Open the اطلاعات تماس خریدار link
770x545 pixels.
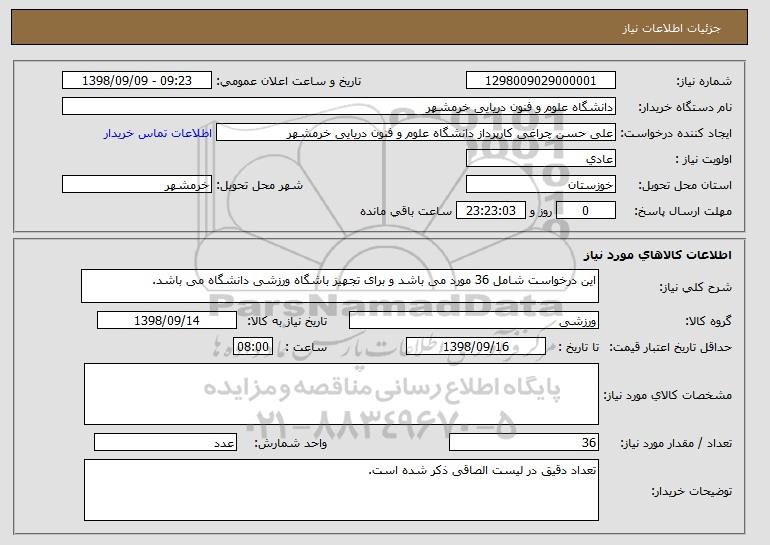pos(158,133)
